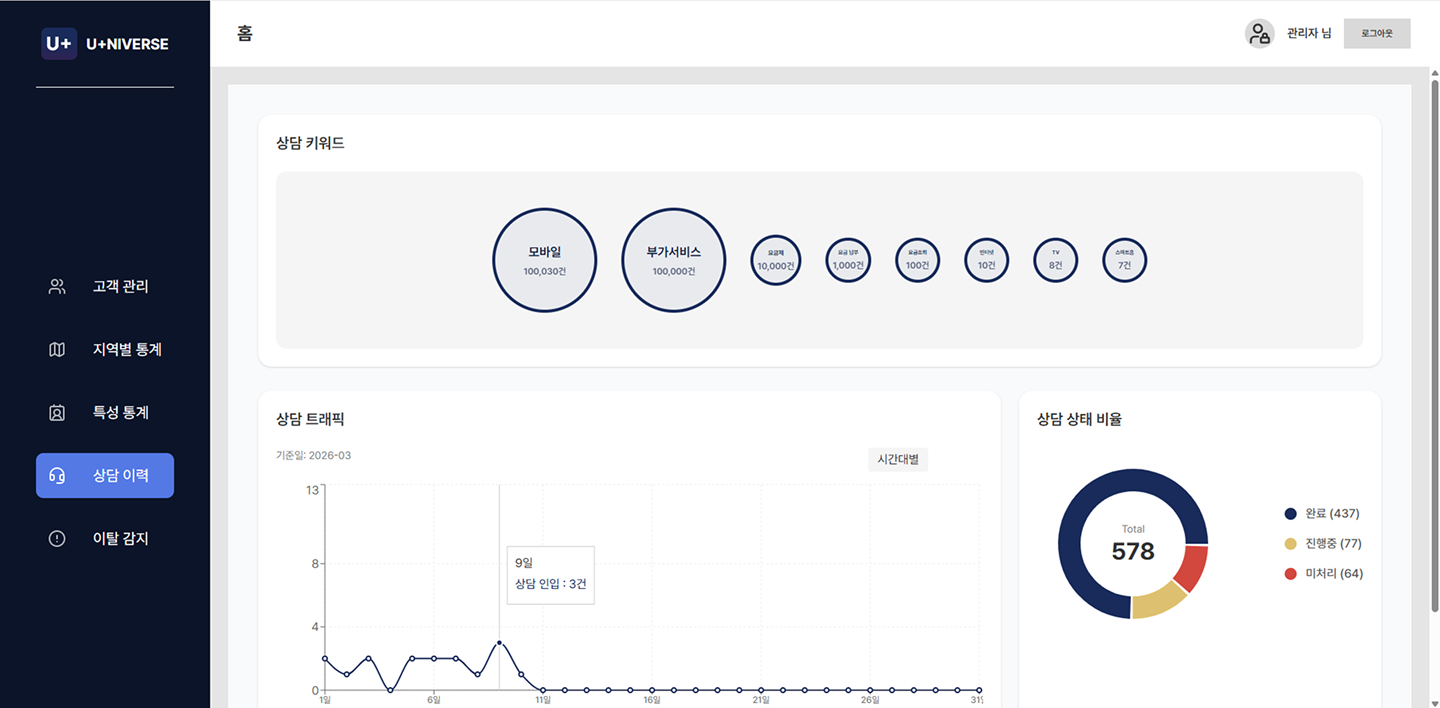Click the 지역별 통계 map icon
1440x708 pixels.
57,350
